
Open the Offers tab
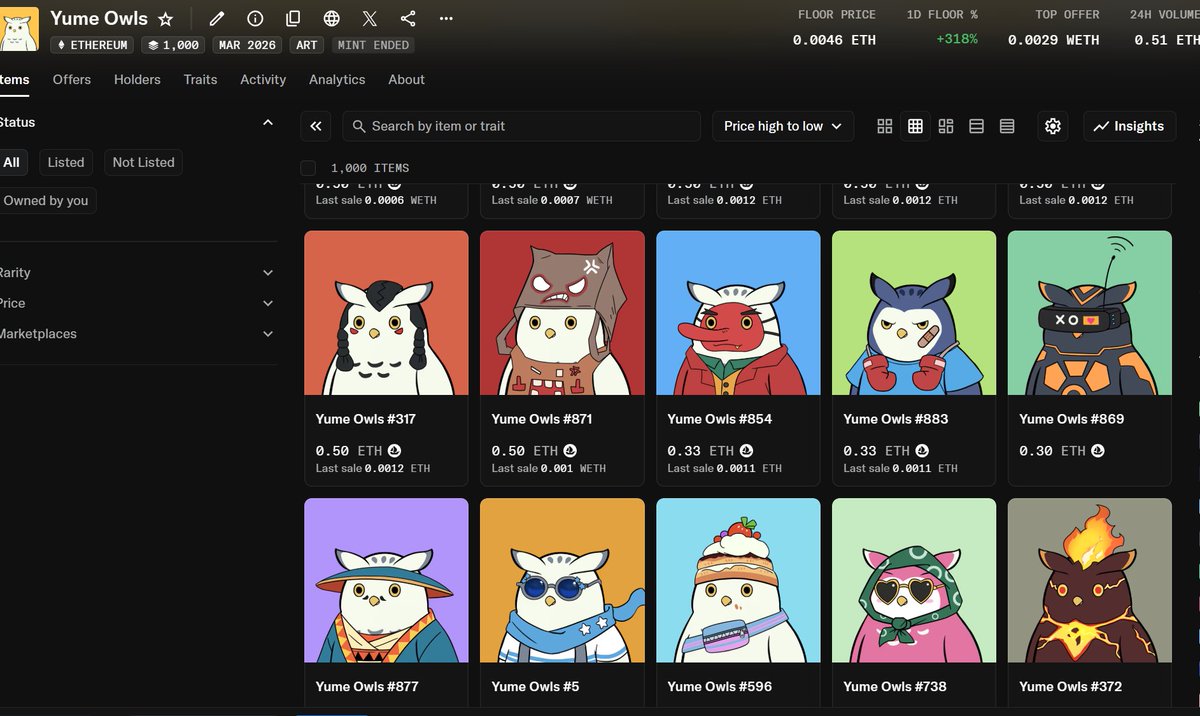point(72,79)
